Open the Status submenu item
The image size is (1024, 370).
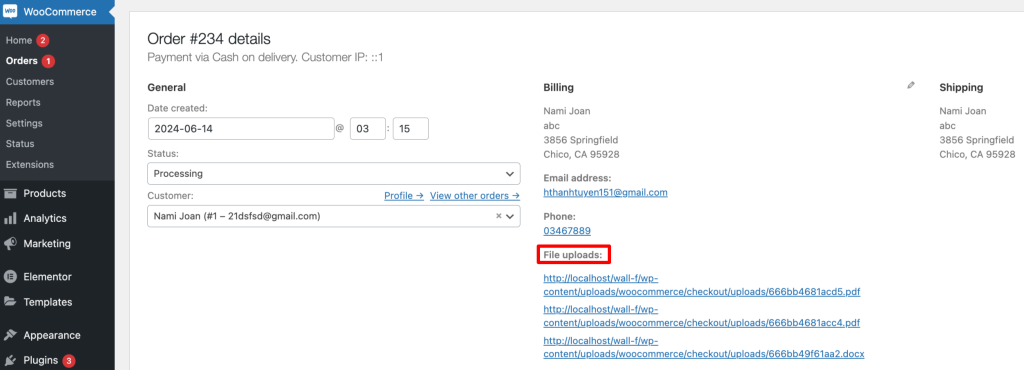pos(20,144)
